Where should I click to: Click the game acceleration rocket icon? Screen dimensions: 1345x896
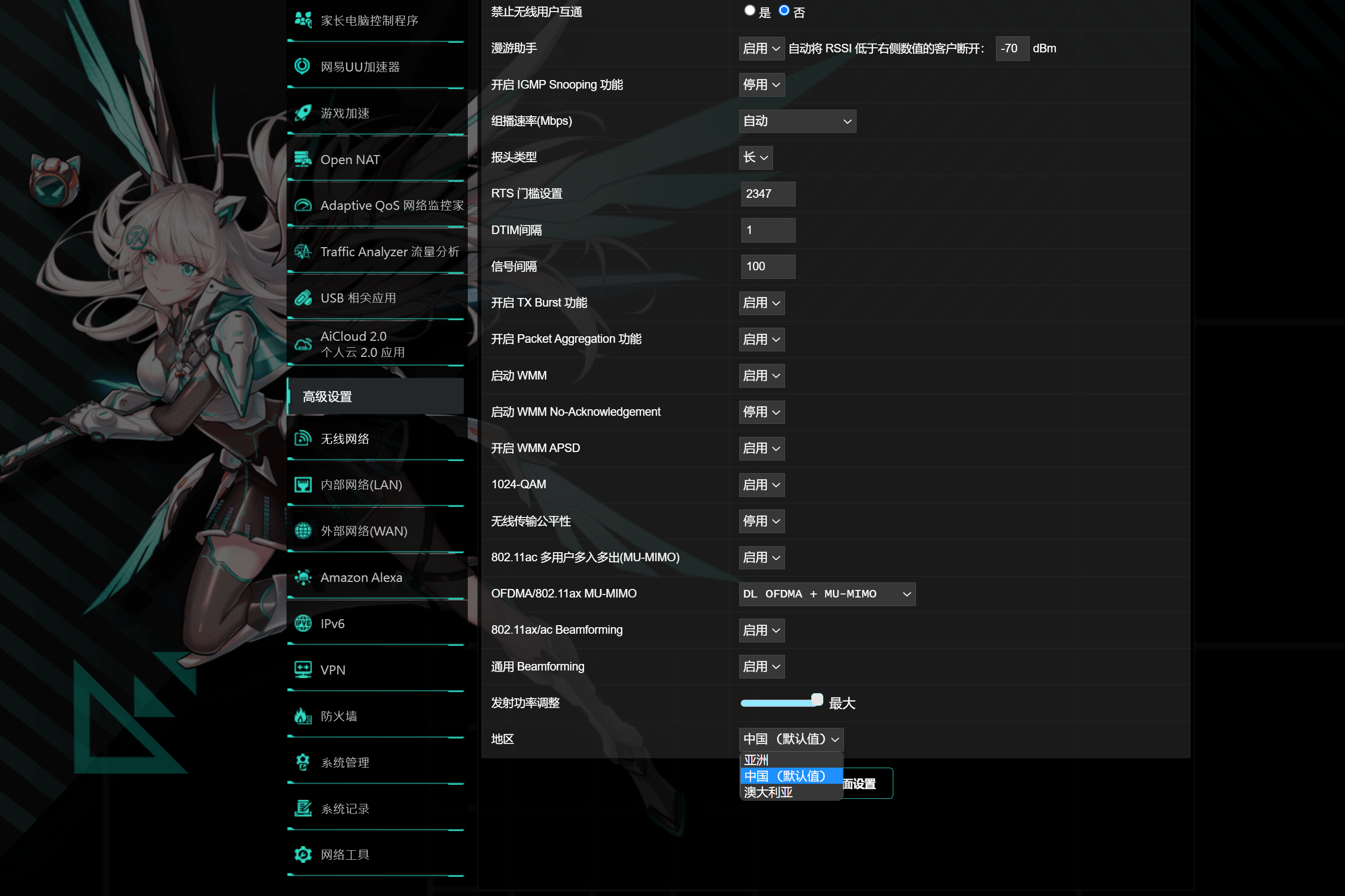pos(303,113)
